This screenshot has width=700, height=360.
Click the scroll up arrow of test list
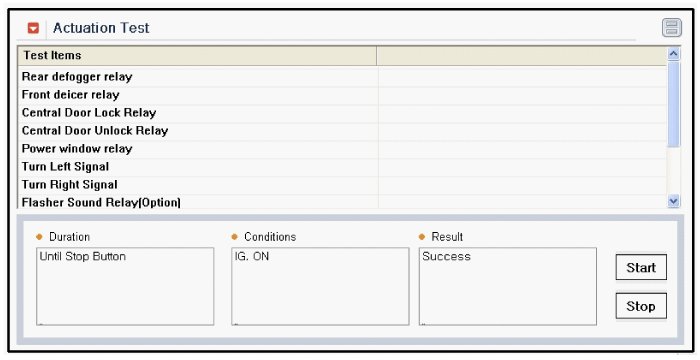coord(673,54)
